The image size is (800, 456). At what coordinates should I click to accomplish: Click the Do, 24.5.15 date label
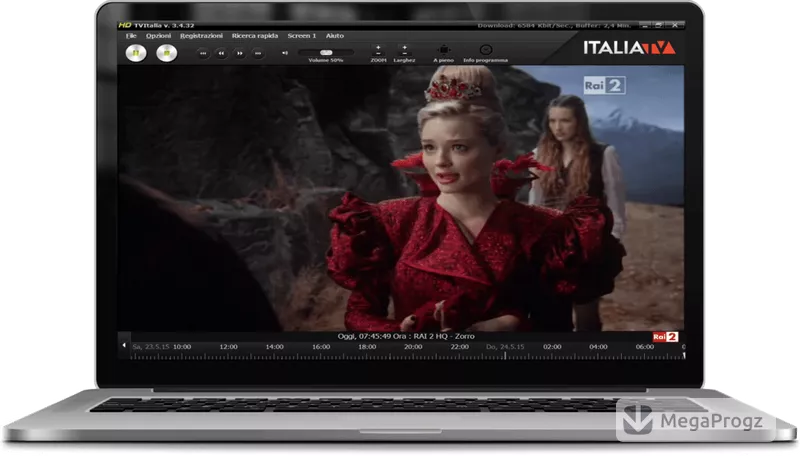point(505,347)
